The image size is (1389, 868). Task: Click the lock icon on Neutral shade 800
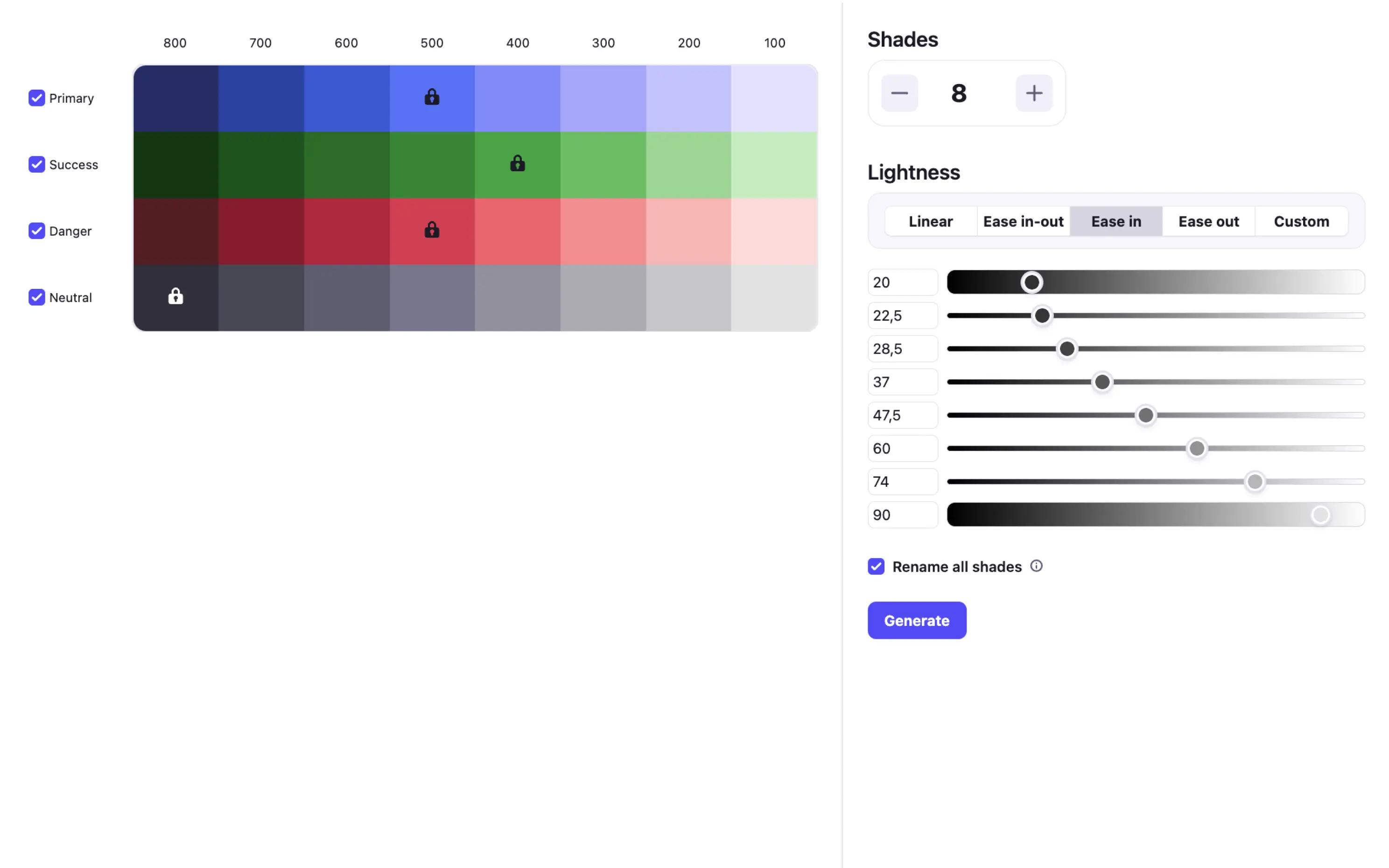175,296
